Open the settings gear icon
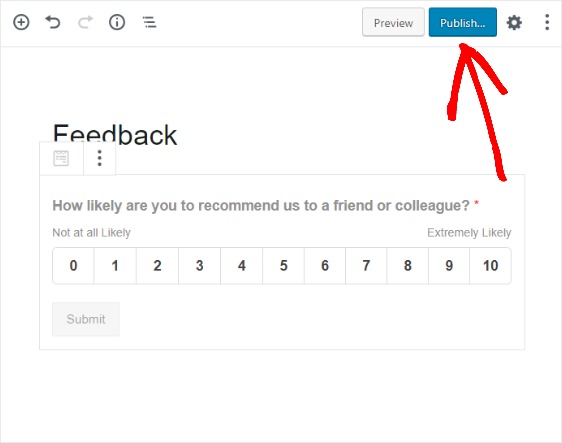Image resolution: width=562 pixels, height=443 pixels. tap(514, 23)
